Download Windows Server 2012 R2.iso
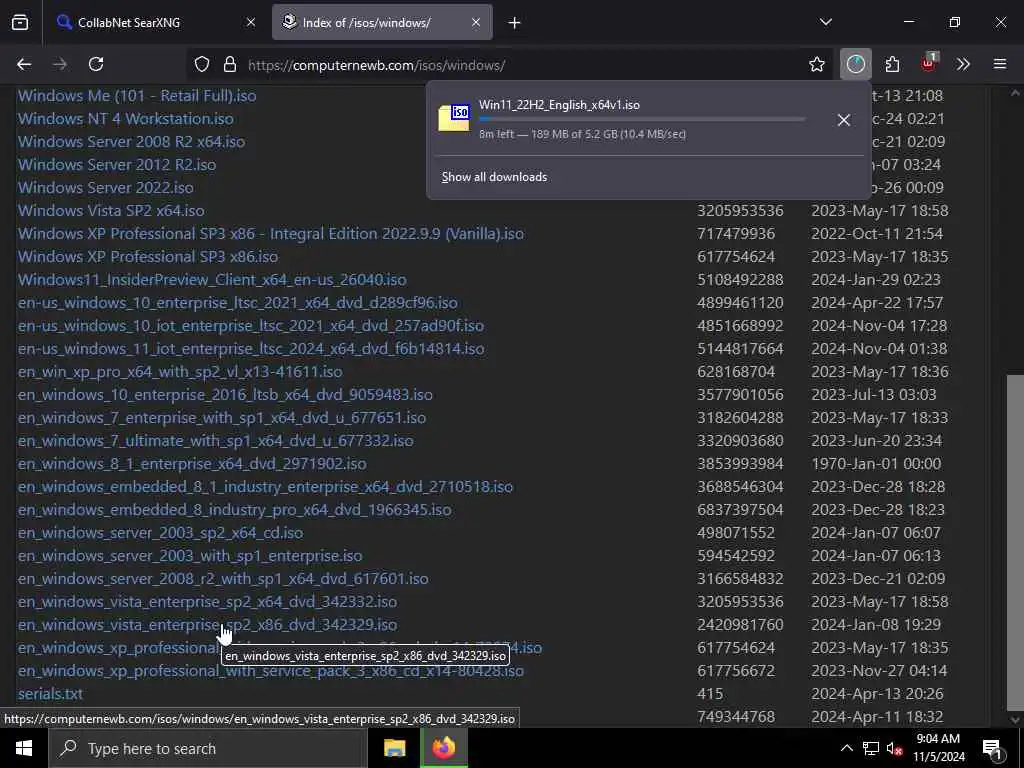The image size is (1024, 768). pos(117,165)
